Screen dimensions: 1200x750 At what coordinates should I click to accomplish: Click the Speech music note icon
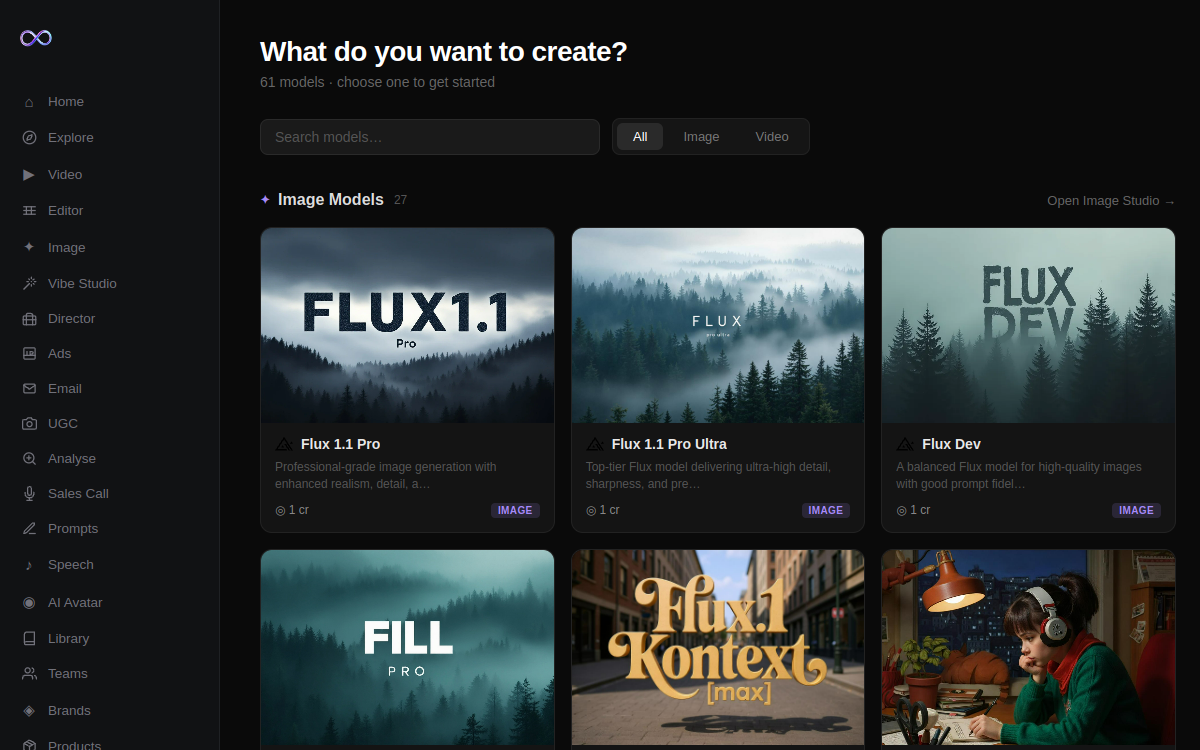pyautogui.click(x=29, y=565)
